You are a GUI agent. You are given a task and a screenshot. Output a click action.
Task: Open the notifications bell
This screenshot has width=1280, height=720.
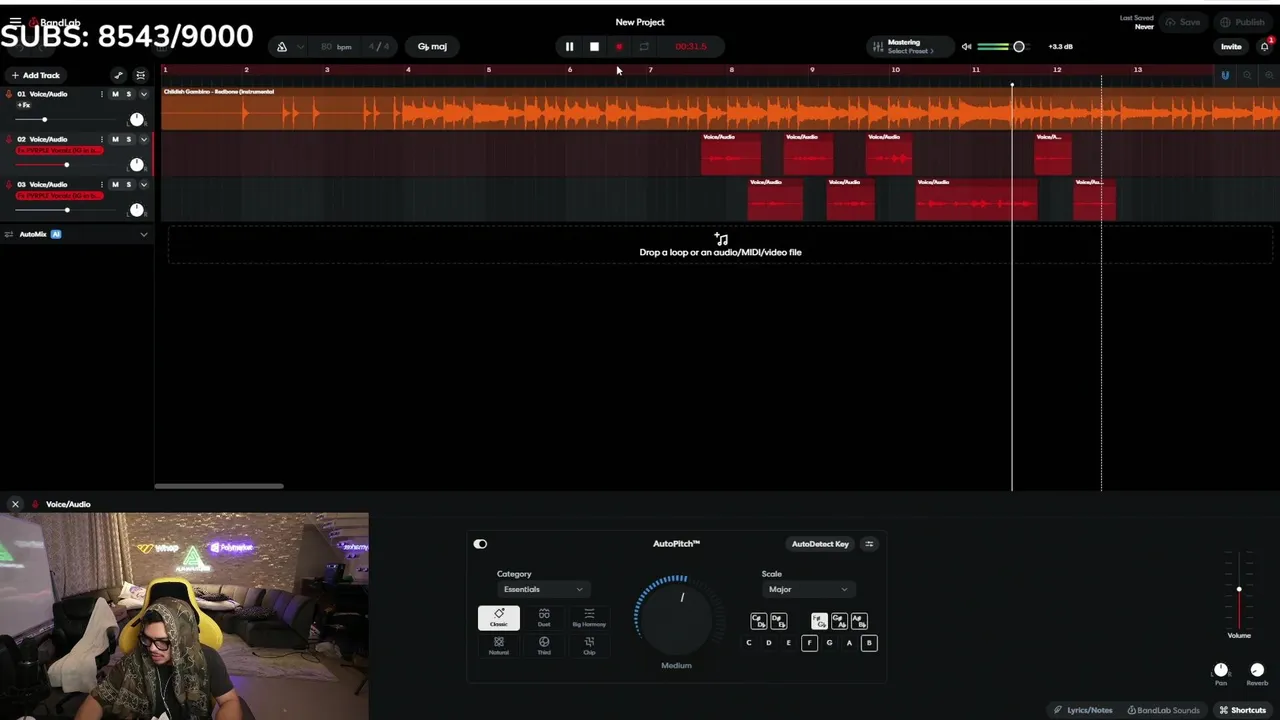[x=1265, y=47]
